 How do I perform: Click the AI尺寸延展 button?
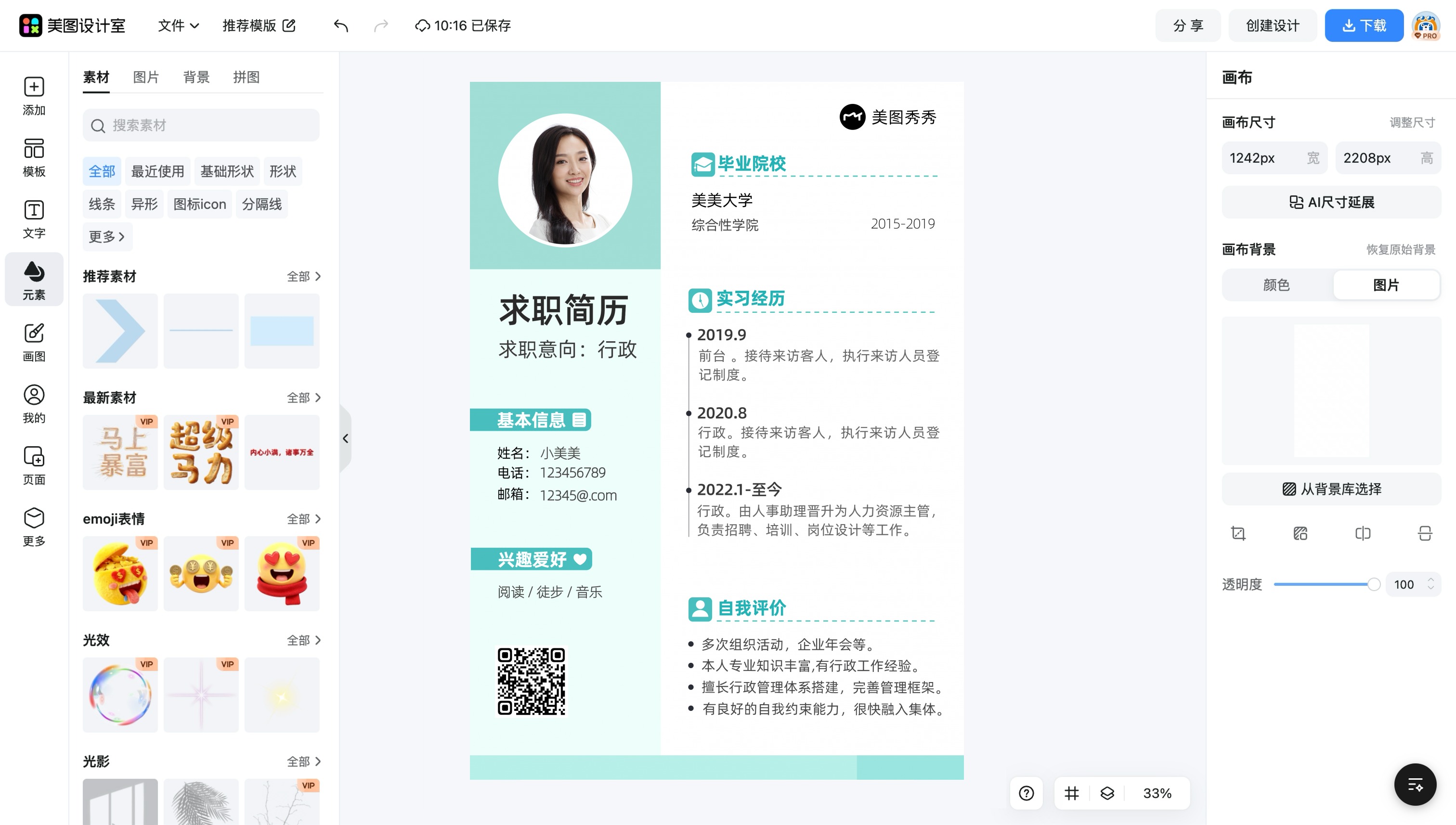click(1331, 202)
